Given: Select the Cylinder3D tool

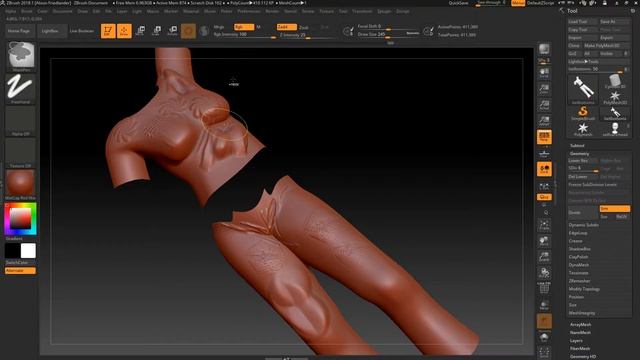Looking at the screenshot, I should click(x=615, y=81).
